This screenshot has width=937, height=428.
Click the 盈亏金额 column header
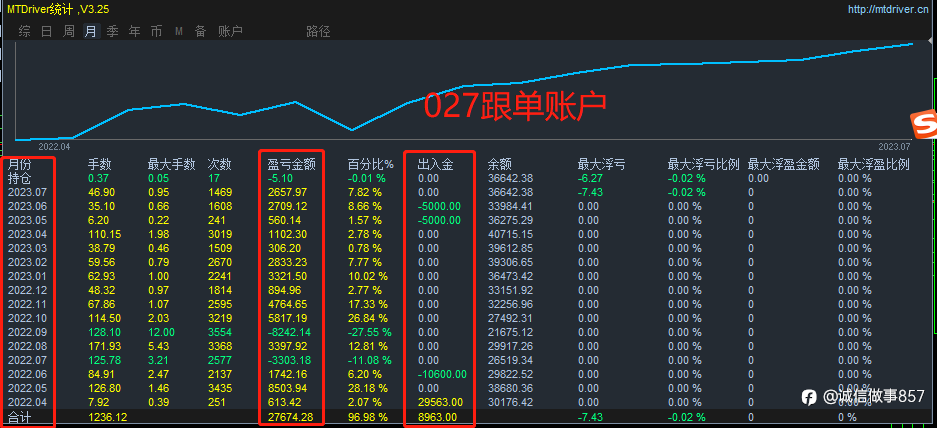click(x=292, y=164)
